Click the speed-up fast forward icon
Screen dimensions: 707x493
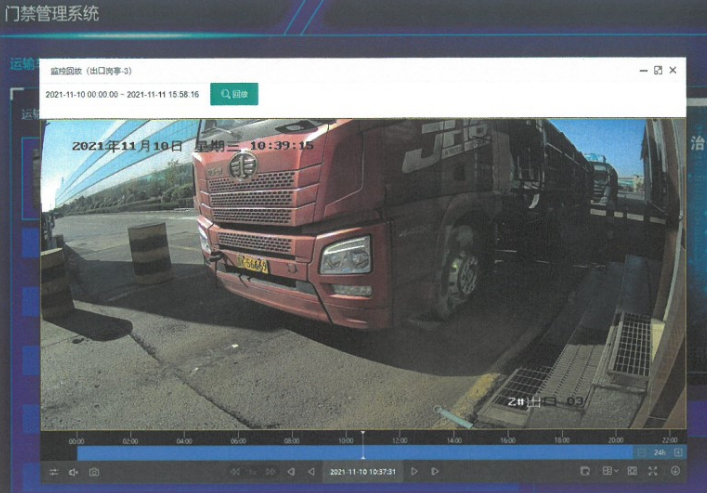pyautogui.click(x=271, y=472)
